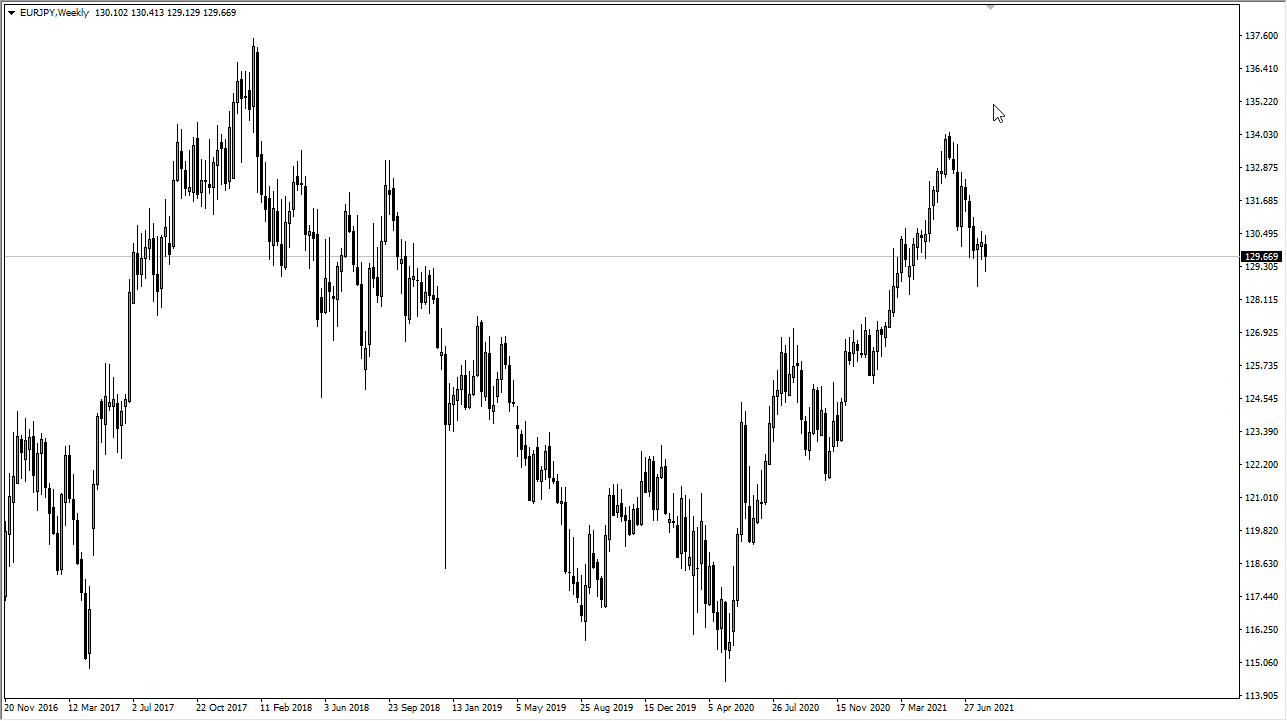Select the 20 Nov 2016 date label
Image resolution: width=1287 pixels, height=721 pixels.
pos(31,707)
